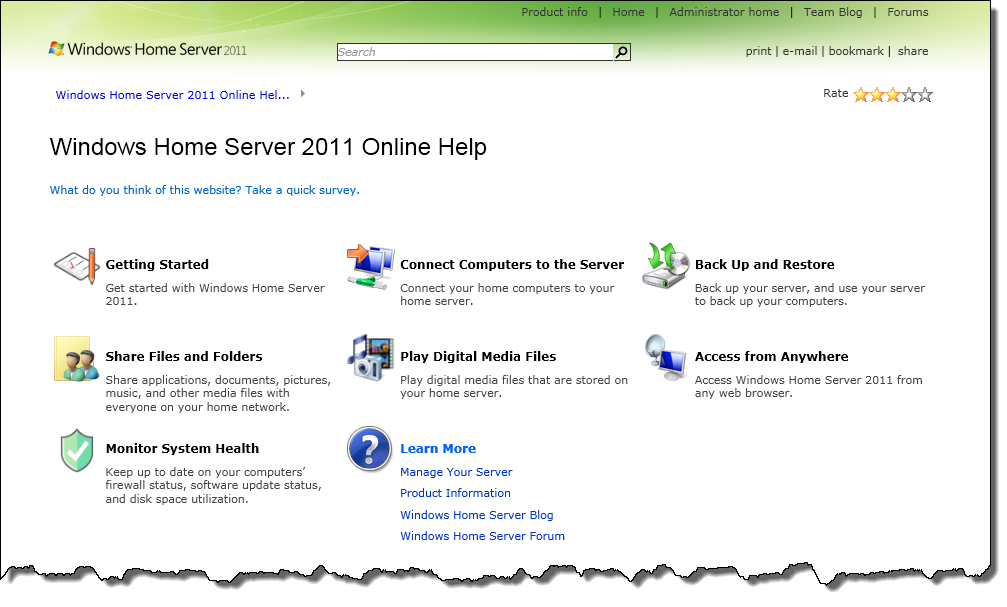This screenshot has width=1007, height=607.
Task: Click inside the Search input field
Action: point(475,52)
